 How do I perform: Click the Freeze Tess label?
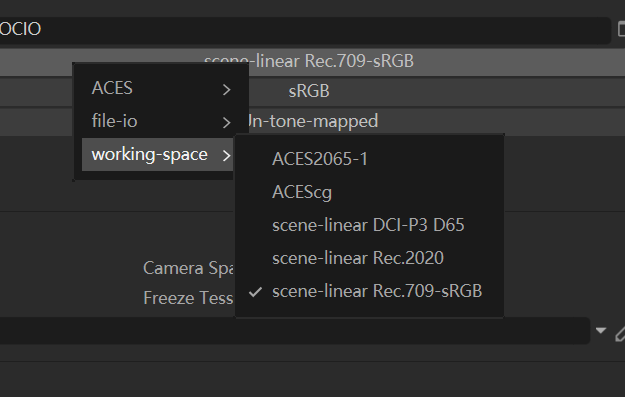click(188, 298)
